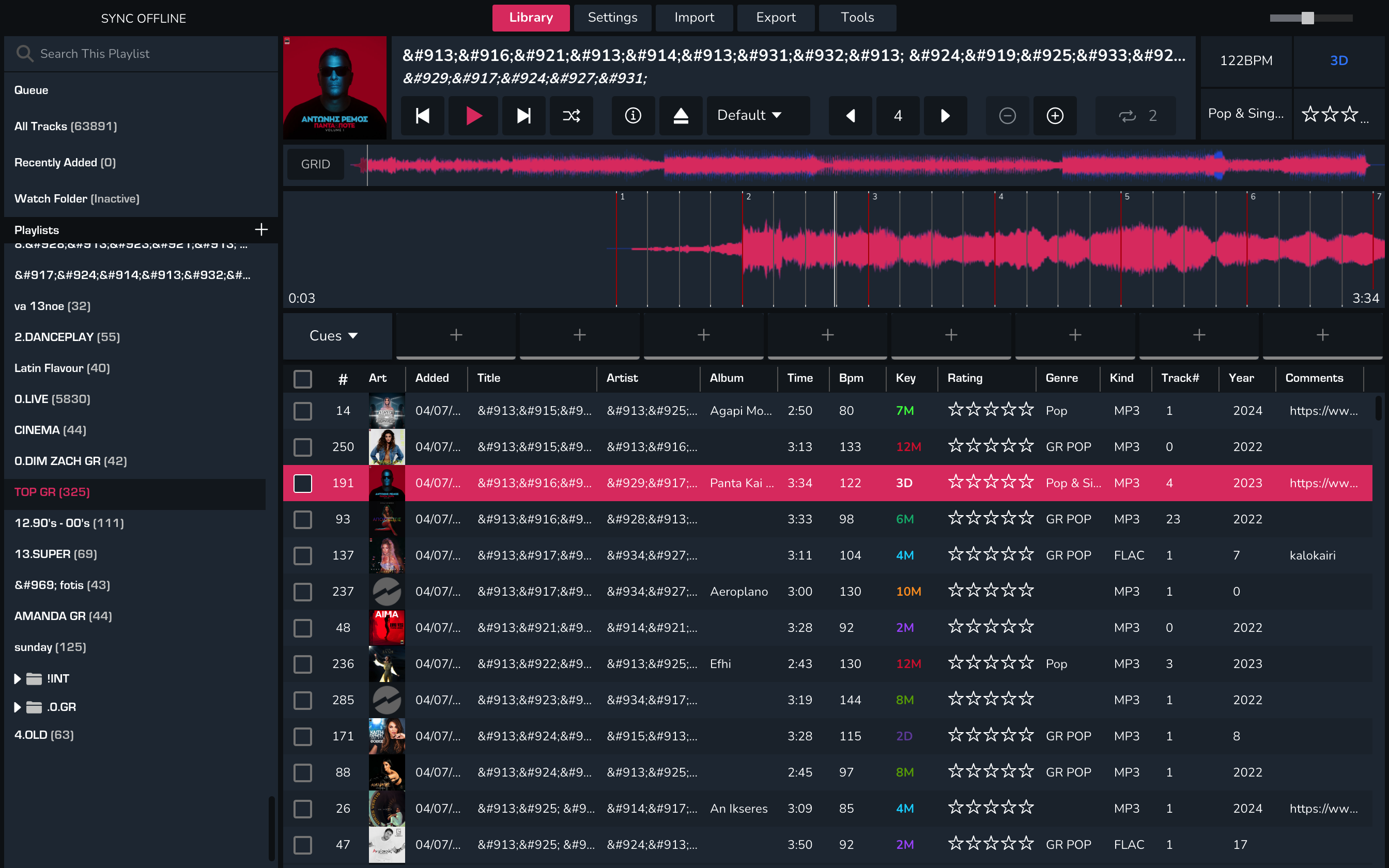Add a new playlist with plus icon

(261, 229)
